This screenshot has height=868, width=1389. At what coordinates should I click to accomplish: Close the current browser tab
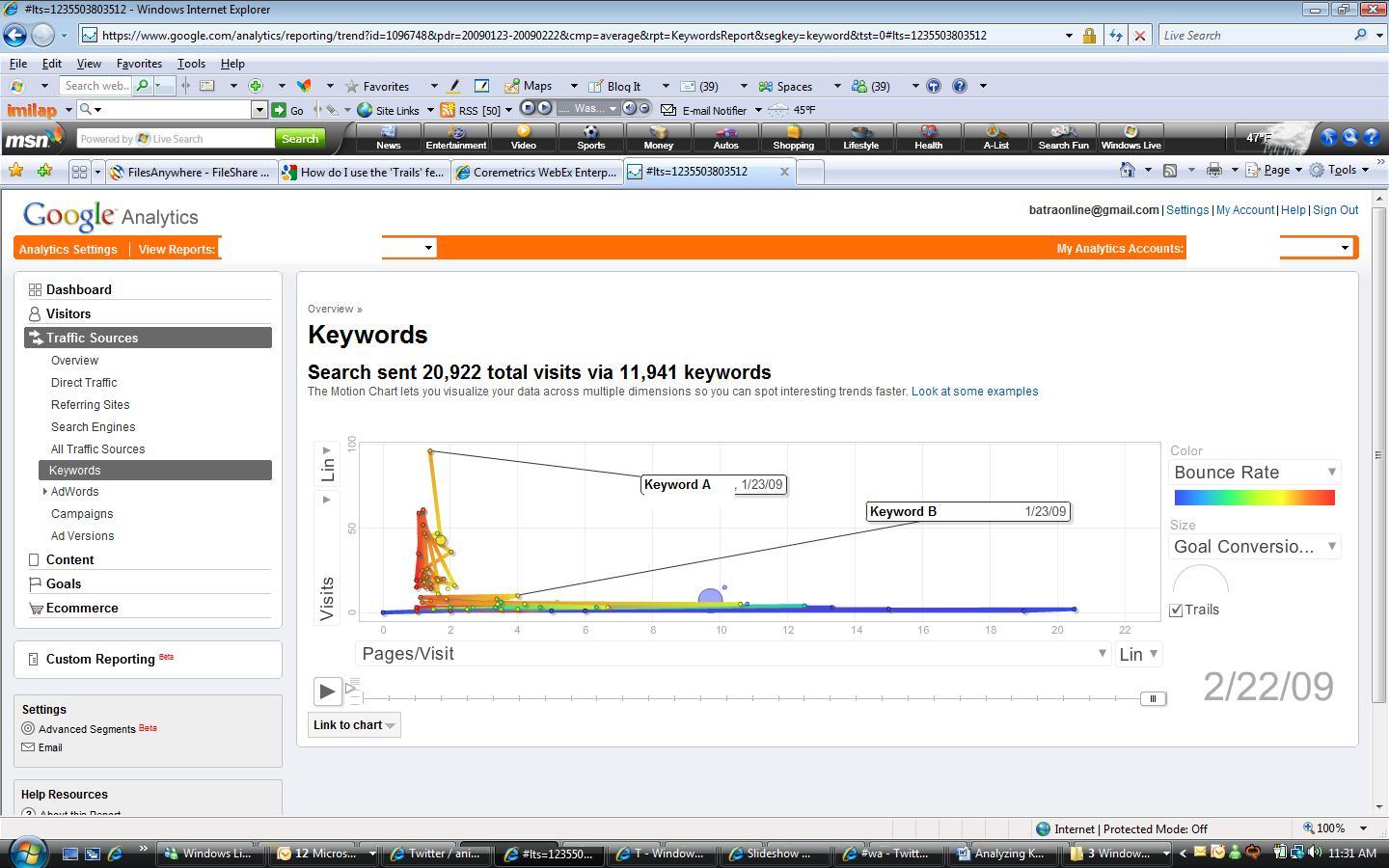[x=784, y=172]
